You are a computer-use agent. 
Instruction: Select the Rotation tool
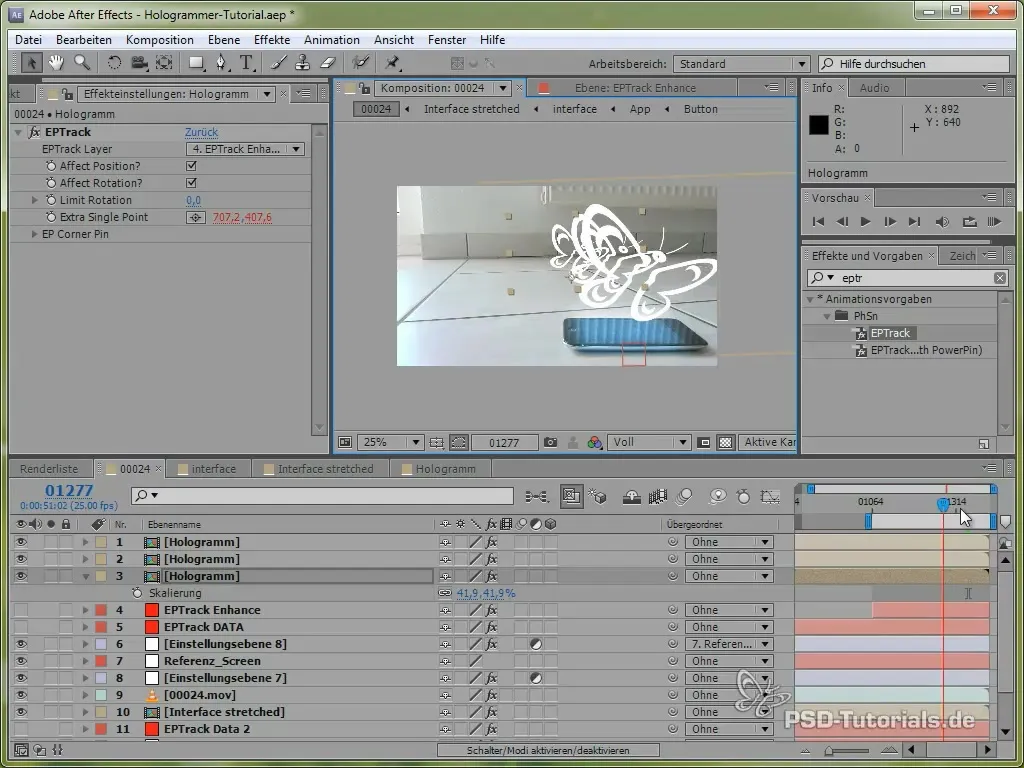[x=114, y=63]
